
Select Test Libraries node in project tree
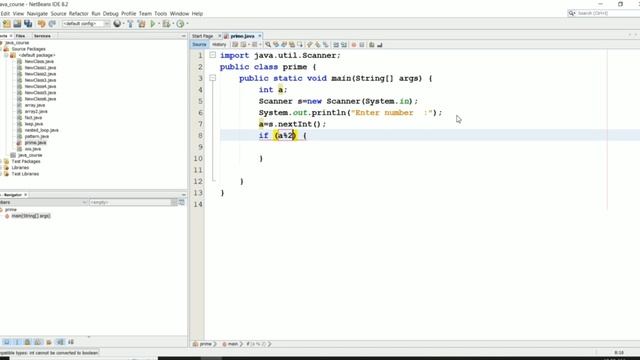pyautogui.click(x=25, y=174)
